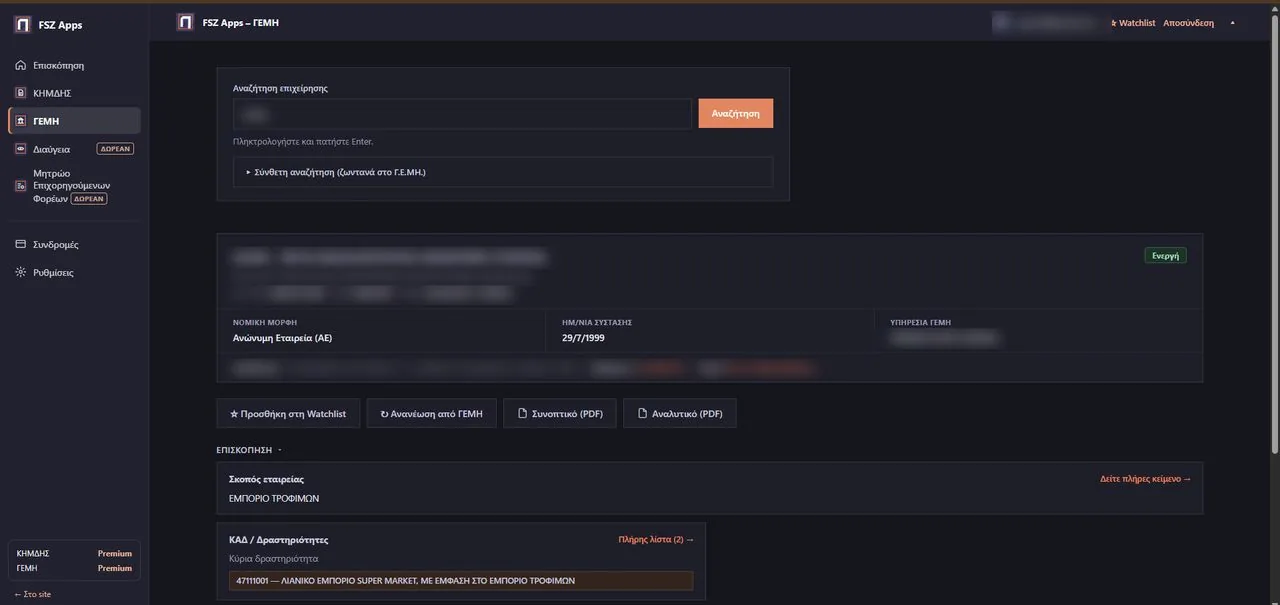Screen dimensions: 1280x605
Task: Click the Αναλυτικό (PDF) button
Action: coord(680,414)
